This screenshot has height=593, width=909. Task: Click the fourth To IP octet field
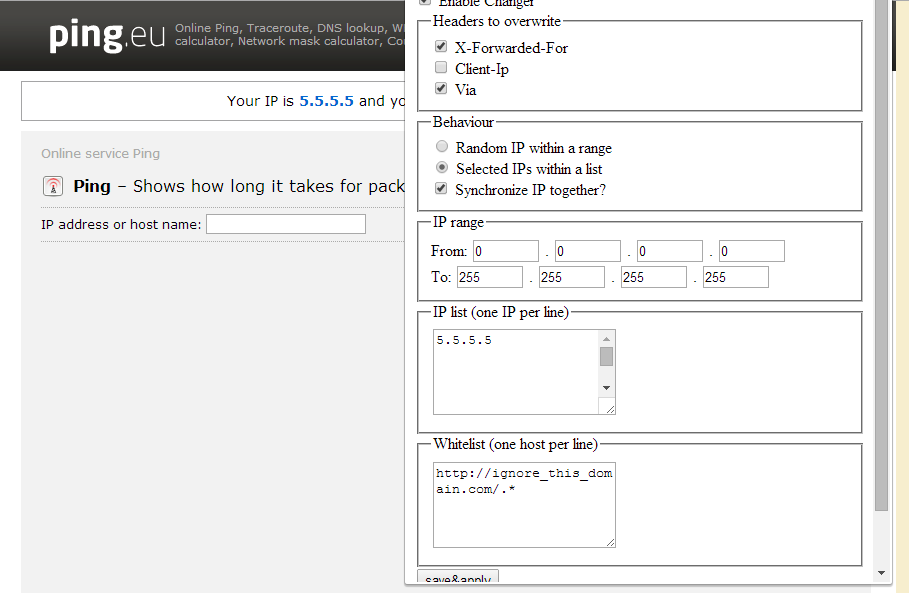tap(736, 277)
